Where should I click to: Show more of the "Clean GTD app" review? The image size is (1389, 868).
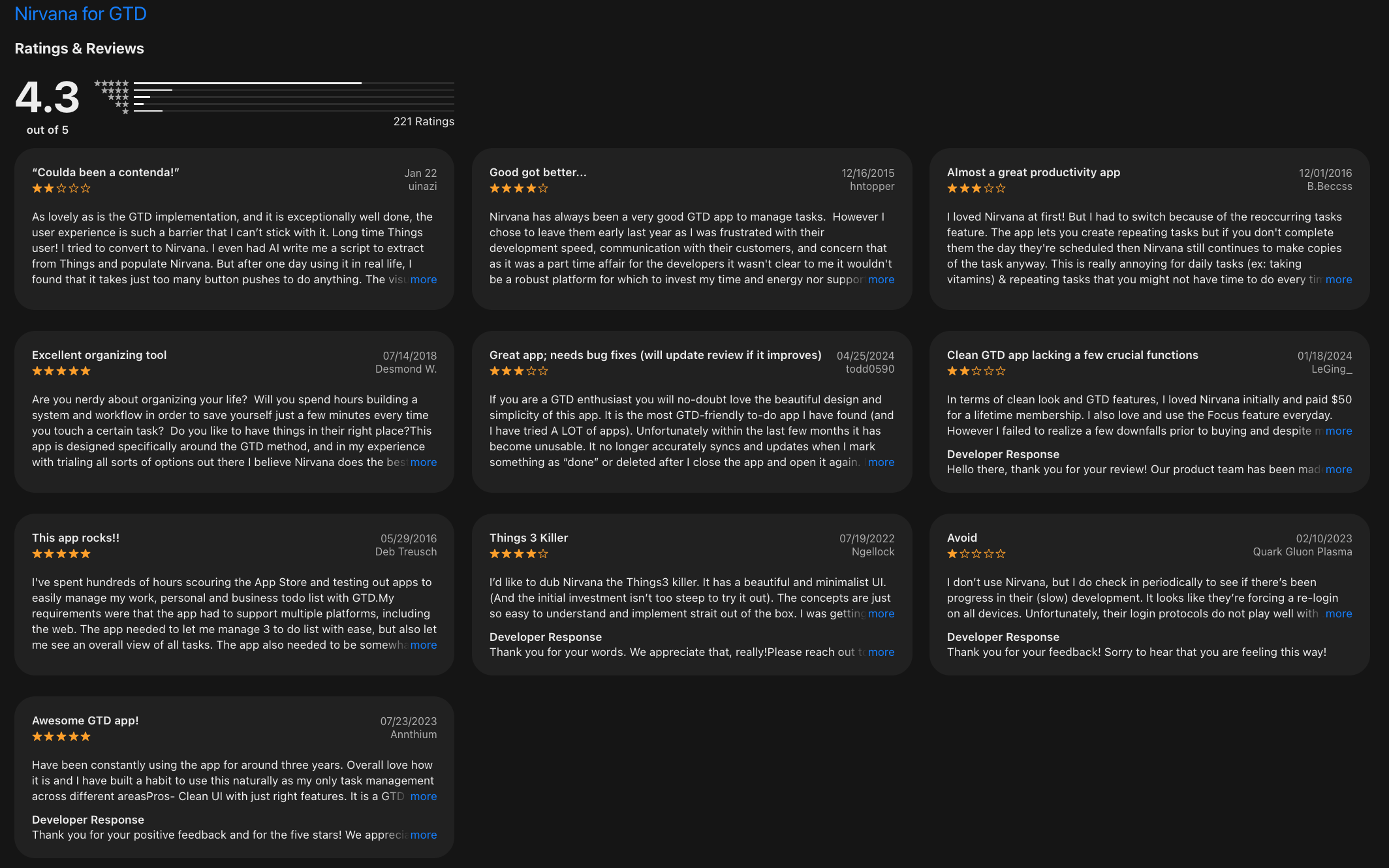[1339, 431]
